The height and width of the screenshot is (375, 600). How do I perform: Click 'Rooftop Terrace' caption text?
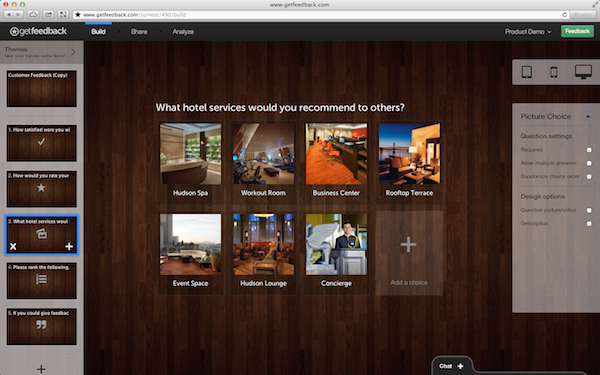[x=409, y=193]
